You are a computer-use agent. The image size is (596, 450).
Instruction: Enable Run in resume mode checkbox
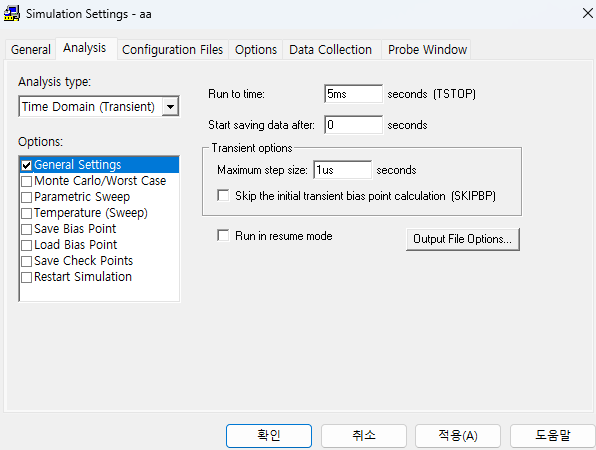(223, 235)
